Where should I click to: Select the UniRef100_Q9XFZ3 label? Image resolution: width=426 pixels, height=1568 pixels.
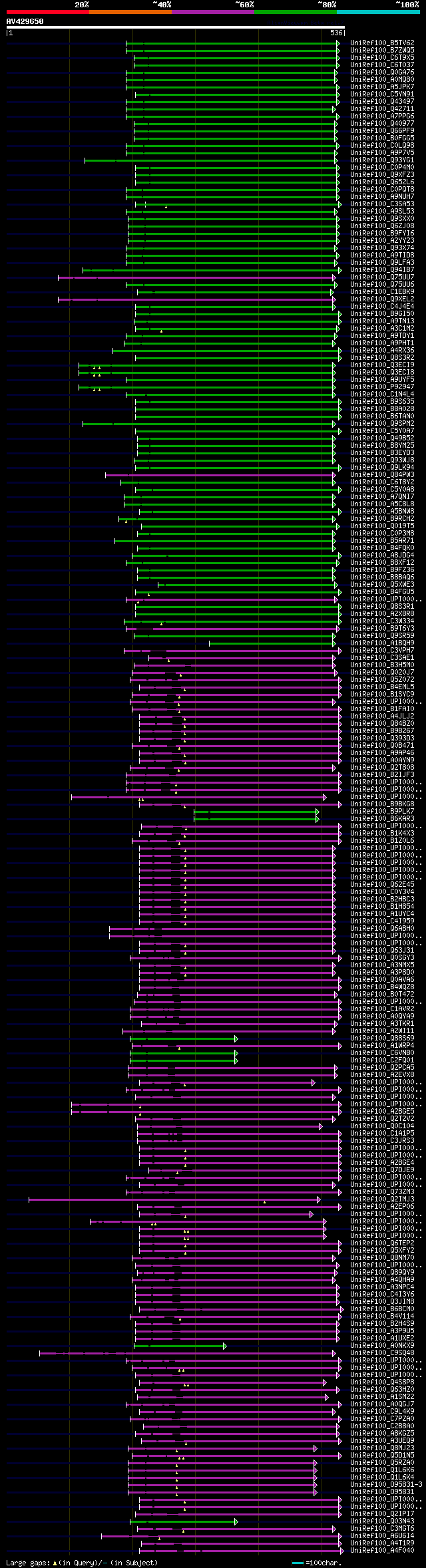click(x=382, y=175)
